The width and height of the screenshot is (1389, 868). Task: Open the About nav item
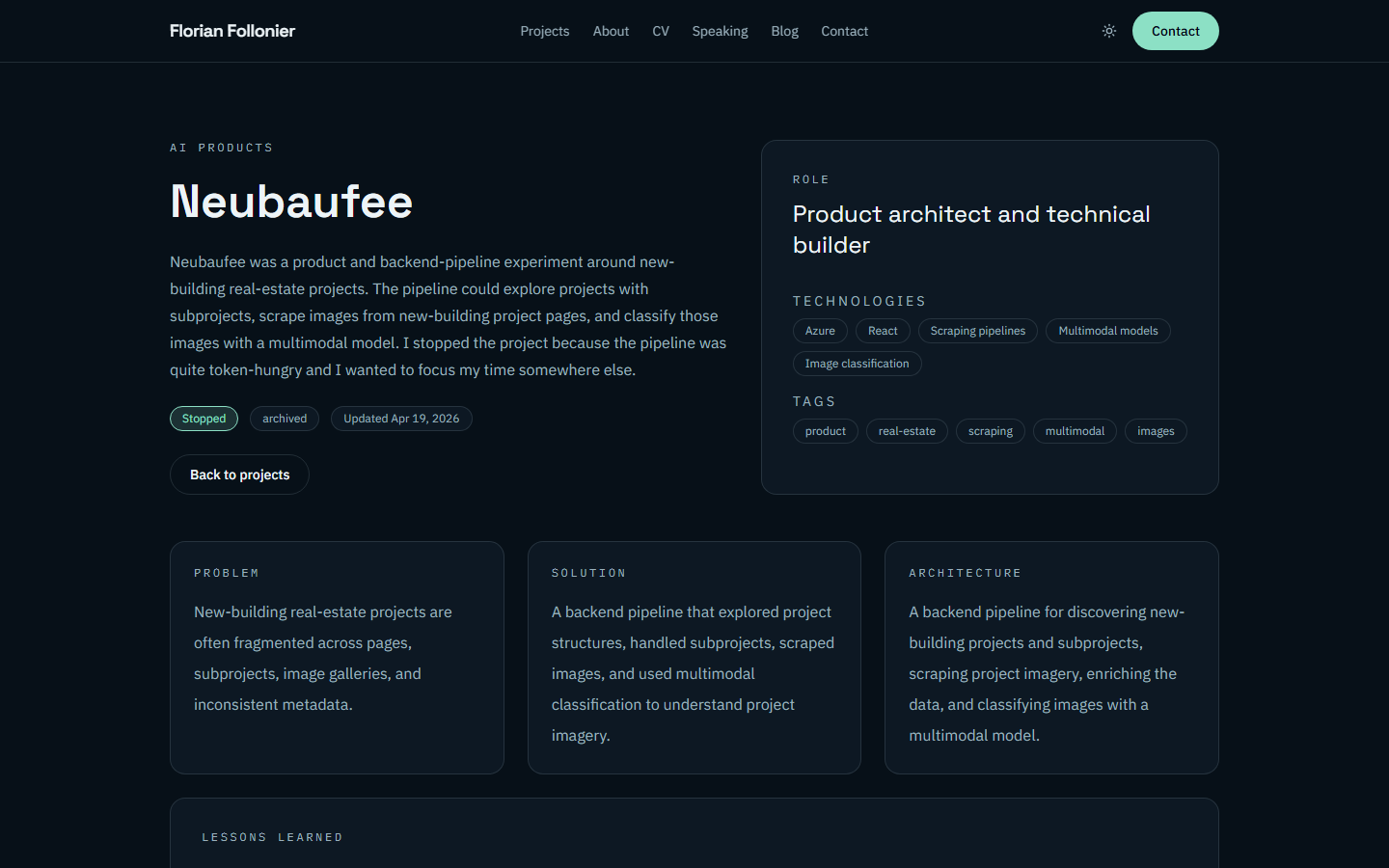point(611,31)
